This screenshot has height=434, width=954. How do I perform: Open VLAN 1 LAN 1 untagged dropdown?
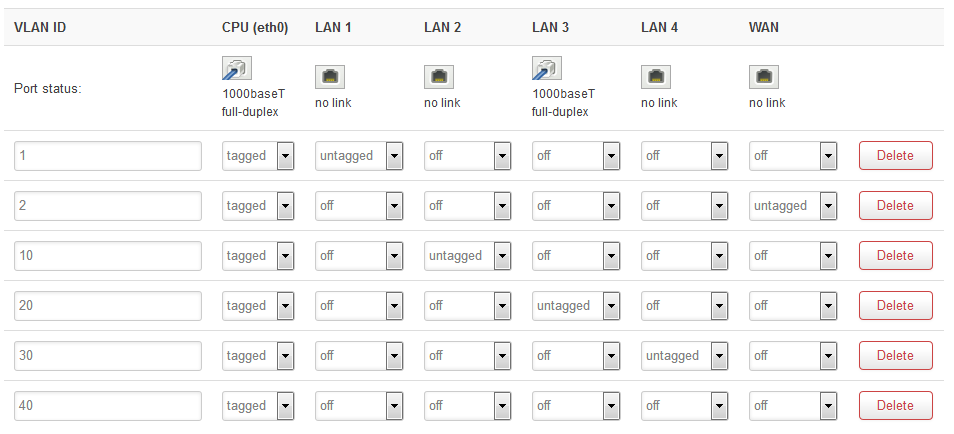359,156
